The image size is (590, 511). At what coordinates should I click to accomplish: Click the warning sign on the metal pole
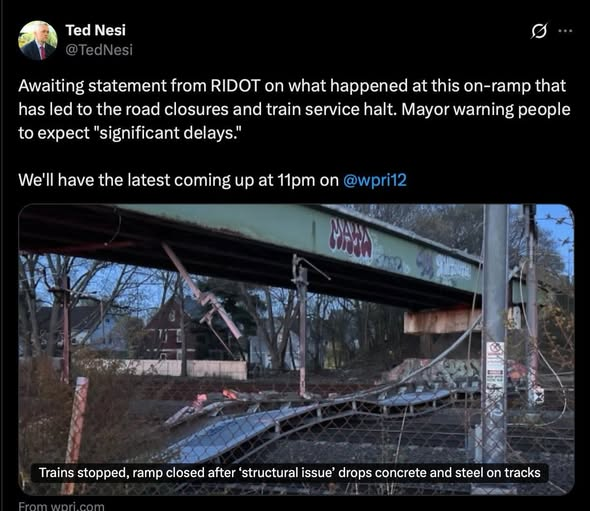pos(495,363)
